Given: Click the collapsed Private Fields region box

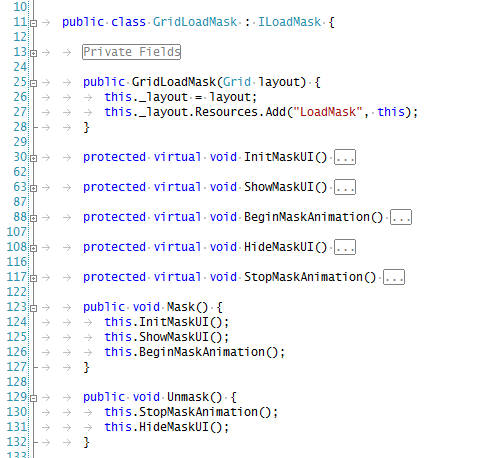Looking at the screenshot, I should (132, 52).
